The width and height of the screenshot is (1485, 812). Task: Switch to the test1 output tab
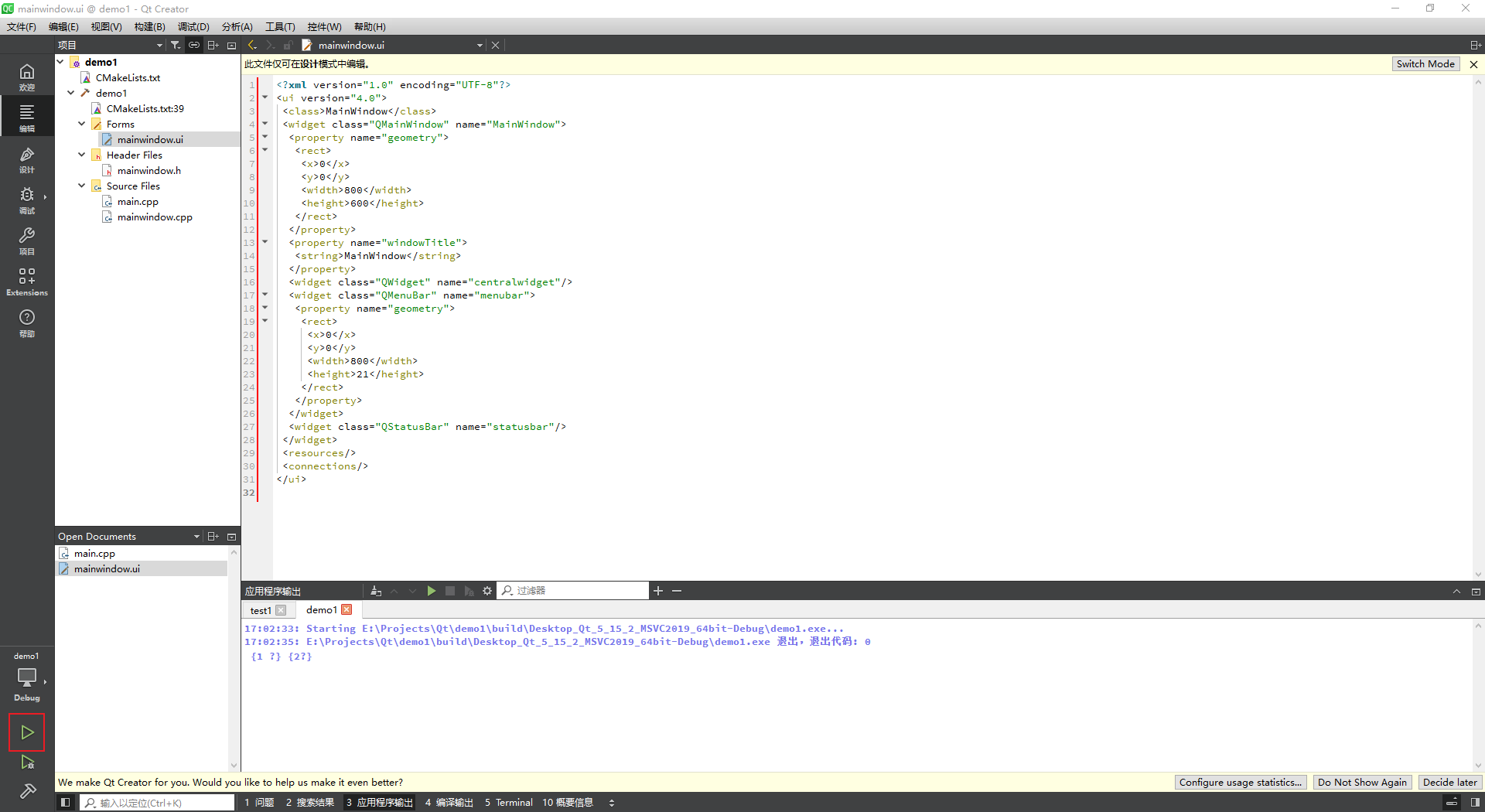(x=261, y=610)
